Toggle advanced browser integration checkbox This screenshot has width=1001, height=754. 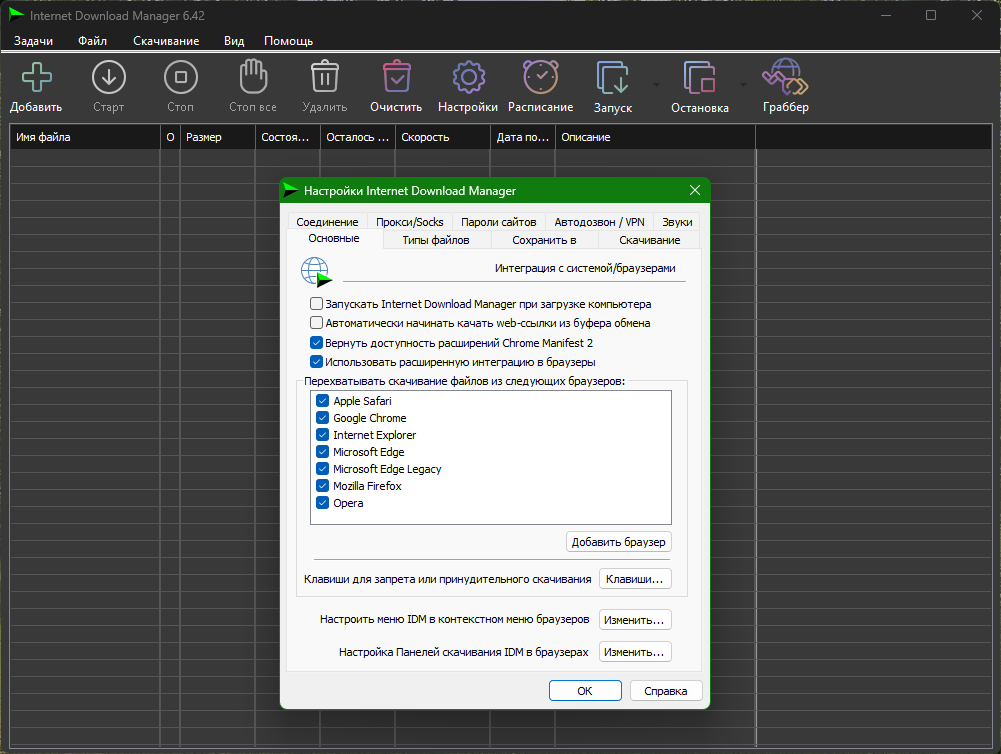[x=317, y=362]
